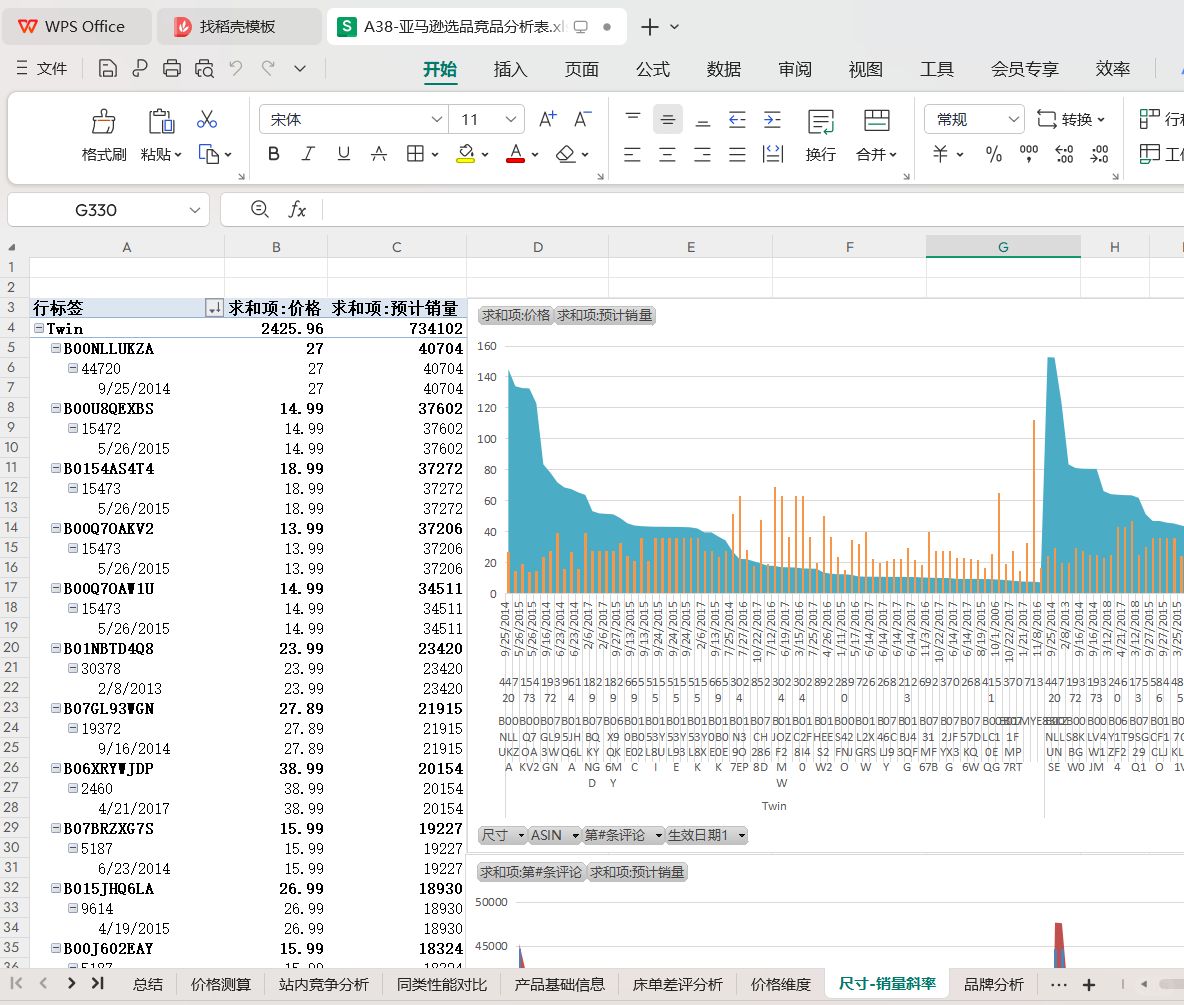Increase indent icon
This screenshot has width=1184, height=1005.
point(772,119)
